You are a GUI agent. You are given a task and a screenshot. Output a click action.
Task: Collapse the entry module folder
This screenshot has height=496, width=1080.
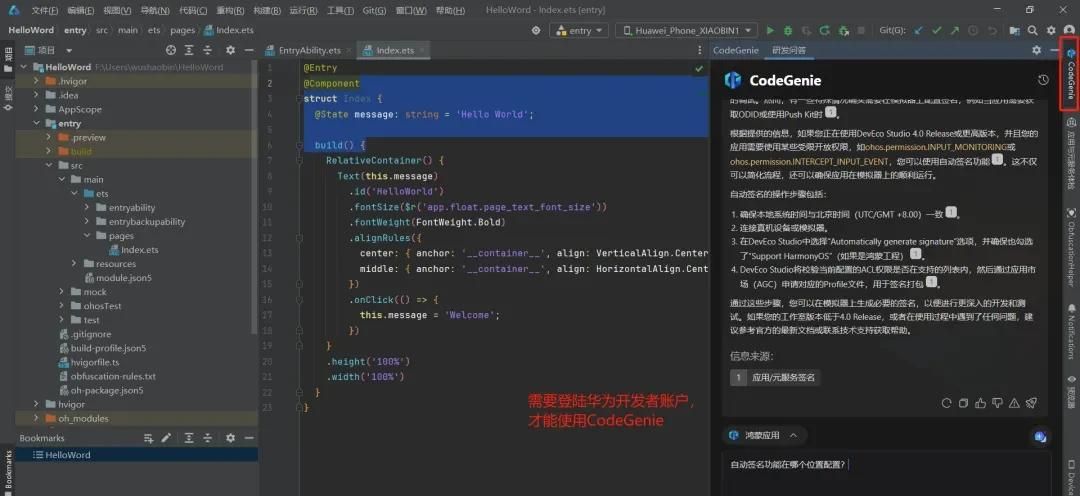37,123
